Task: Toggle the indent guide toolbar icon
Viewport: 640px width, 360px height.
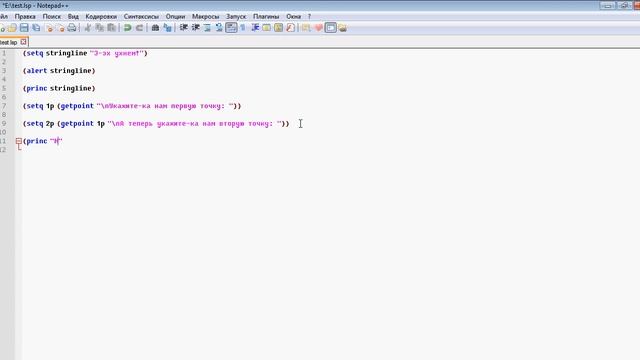Action: [255, 28]
